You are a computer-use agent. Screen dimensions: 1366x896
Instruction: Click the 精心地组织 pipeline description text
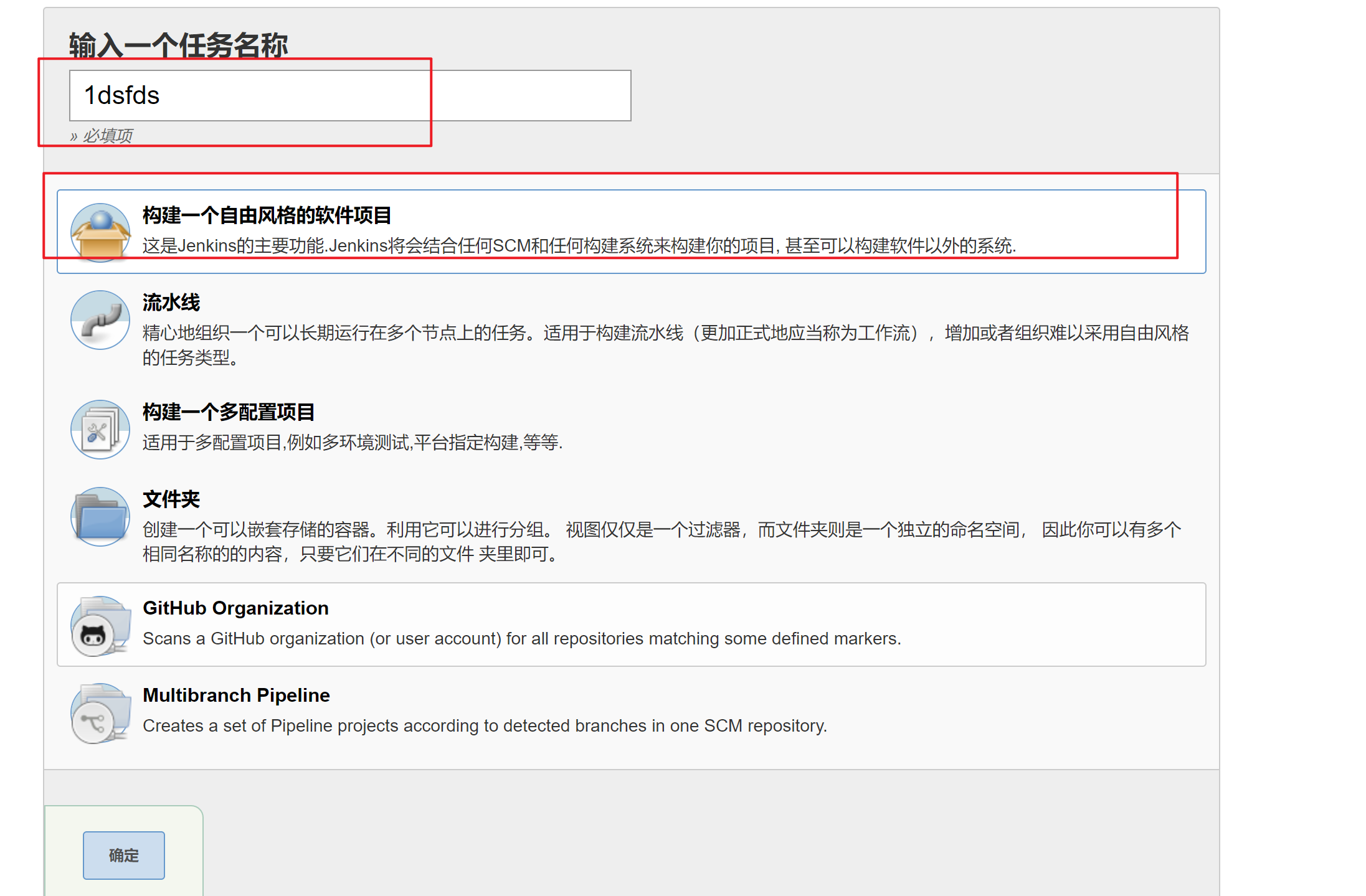point(666,346)
